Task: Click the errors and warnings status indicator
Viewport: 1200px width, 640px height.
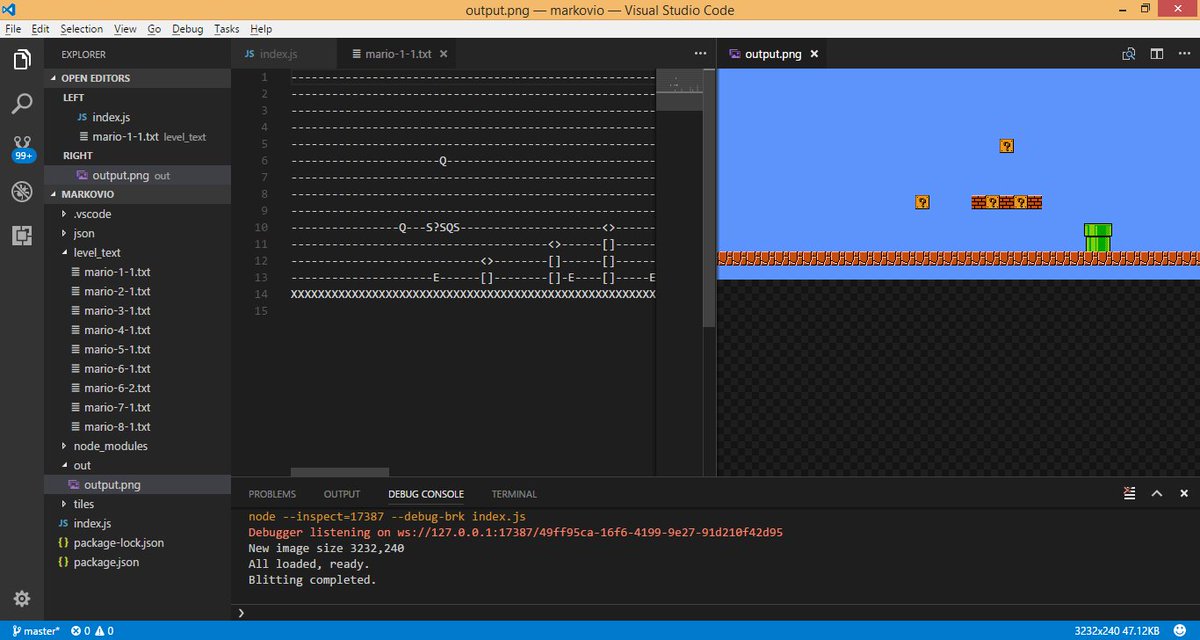Action: click(x=92, y=631)
